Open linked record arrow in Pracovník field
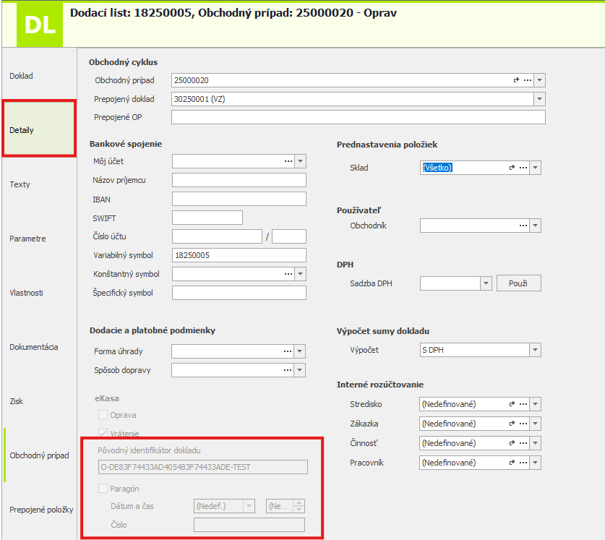The image size is (605, 540). 512,462
